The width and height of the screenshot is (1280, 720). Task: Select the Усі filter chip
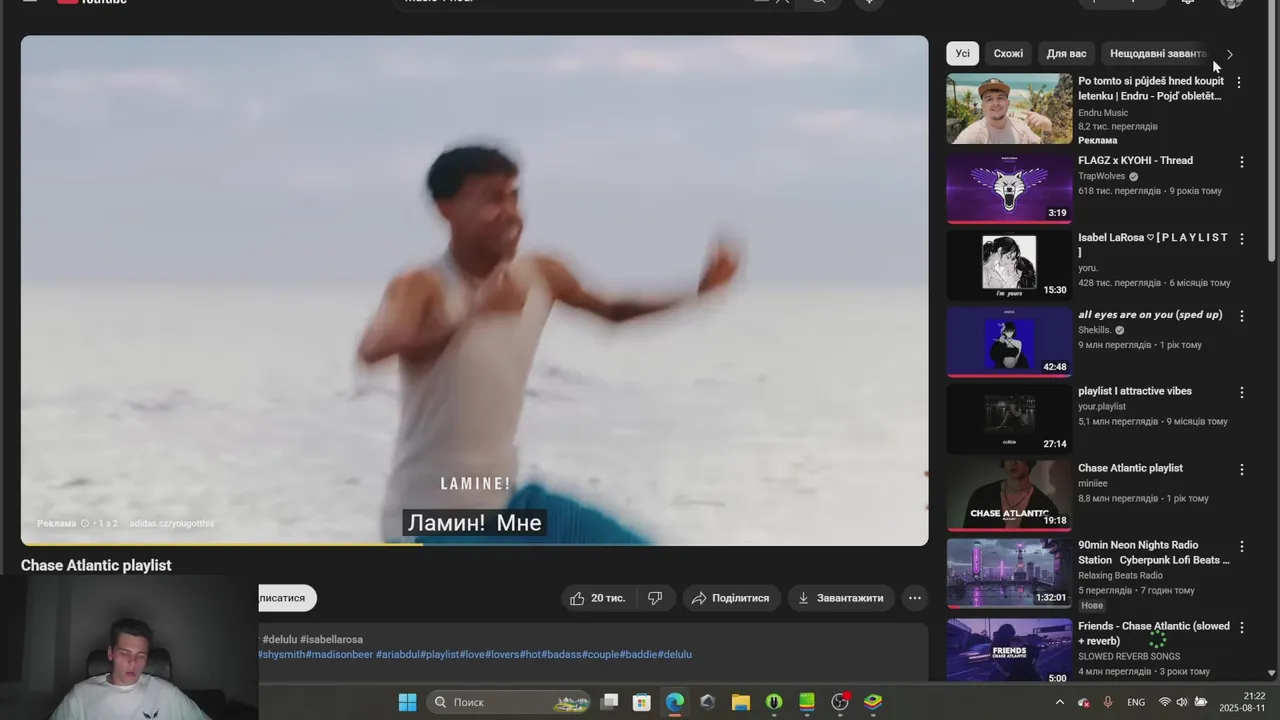[962, 54]
